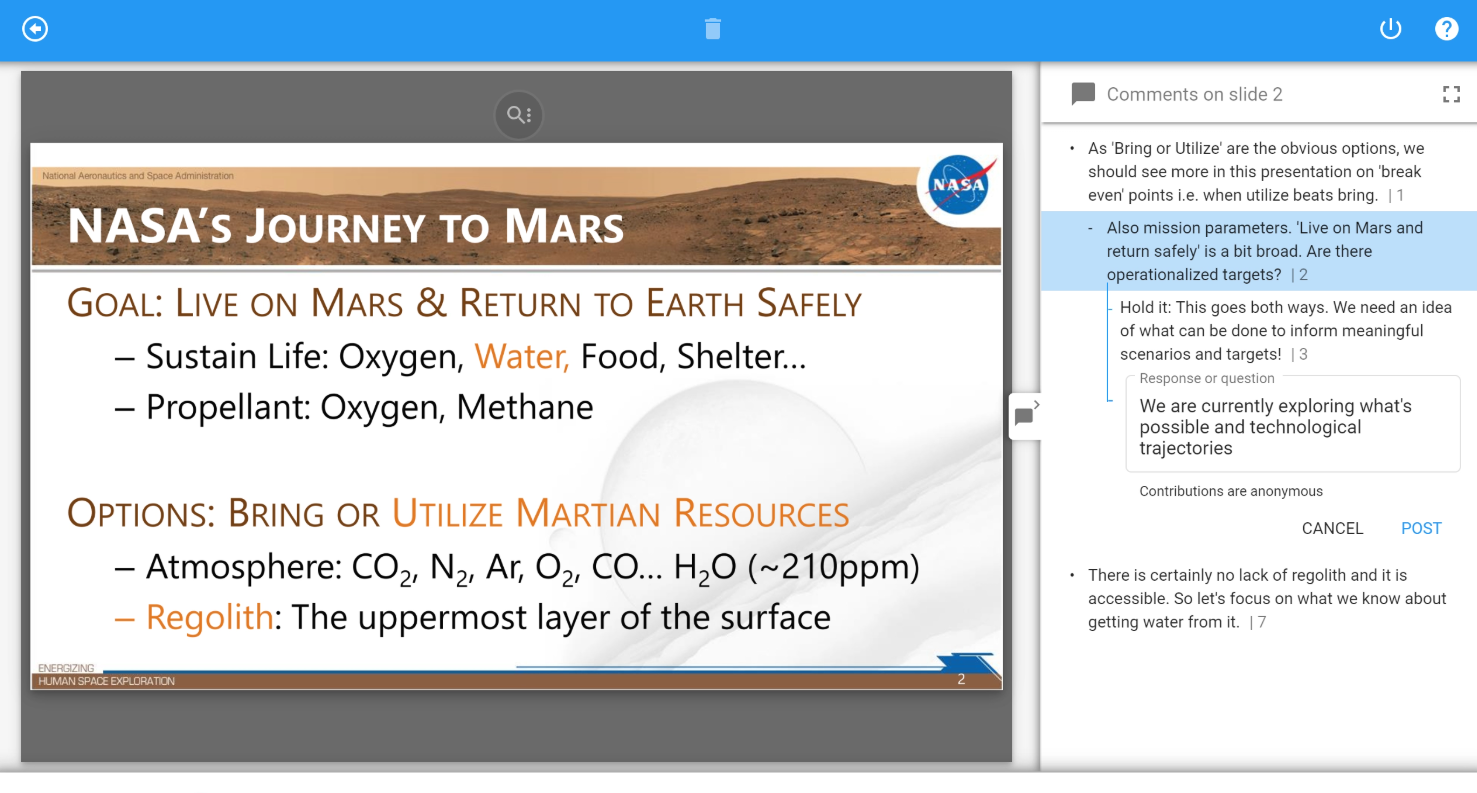Screen dimensions: 1477x793
Task: Click 'Options: Bring or Utilize Martian Resources' heading
Action: [458, 513]
